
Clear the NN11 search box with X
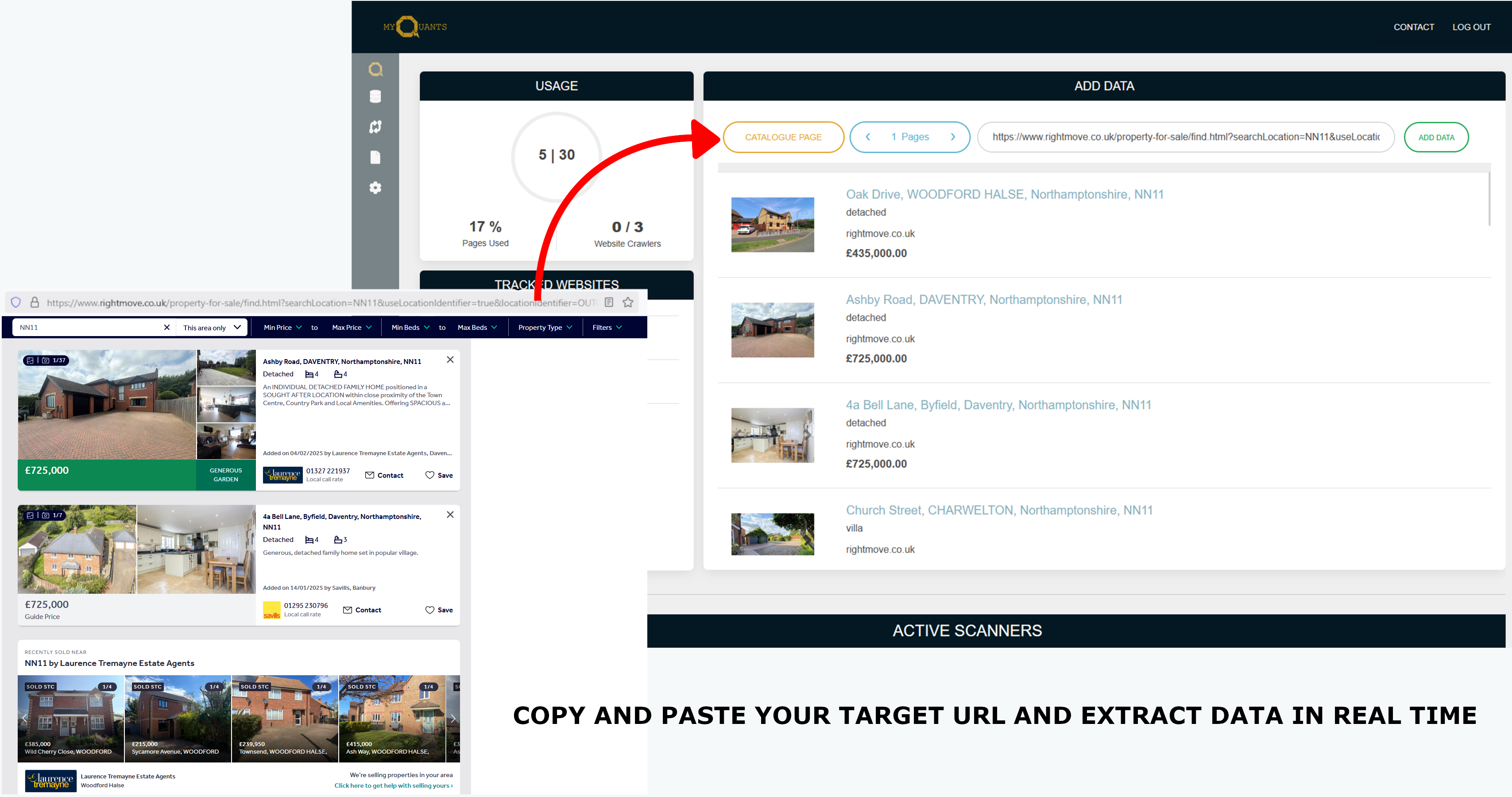(166, 328)
